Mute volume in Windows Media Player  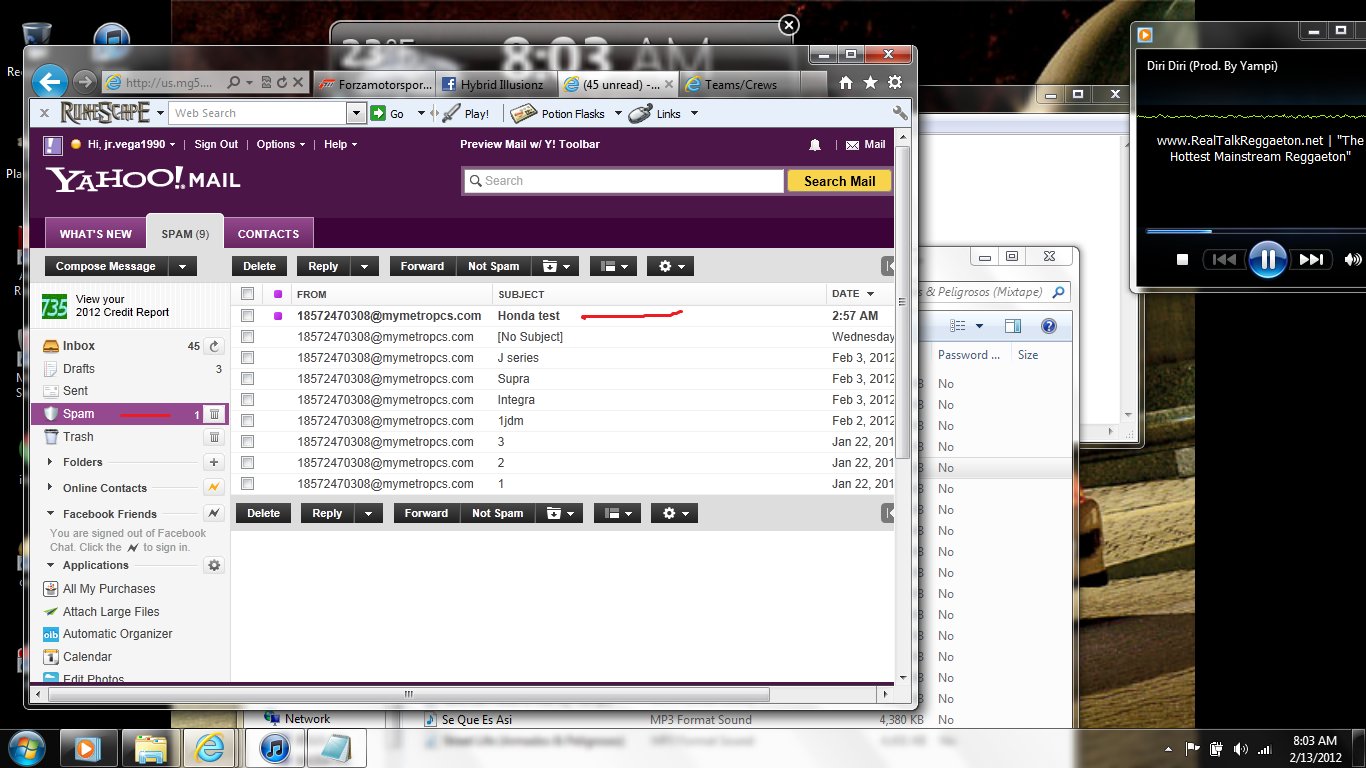(1353, 260)
